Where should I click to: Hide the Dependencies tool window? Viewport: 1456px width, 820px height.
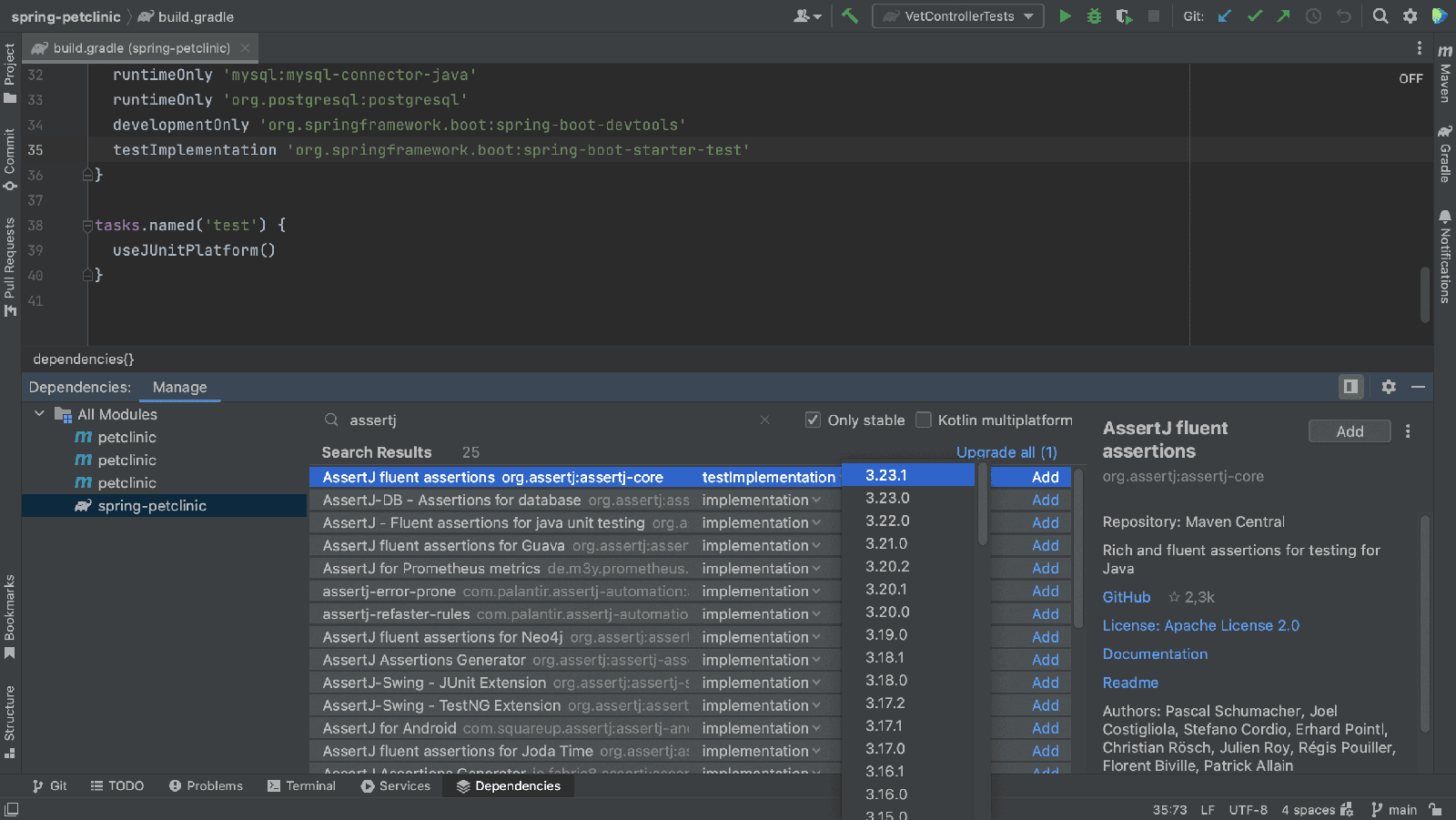pos(1418,387)
